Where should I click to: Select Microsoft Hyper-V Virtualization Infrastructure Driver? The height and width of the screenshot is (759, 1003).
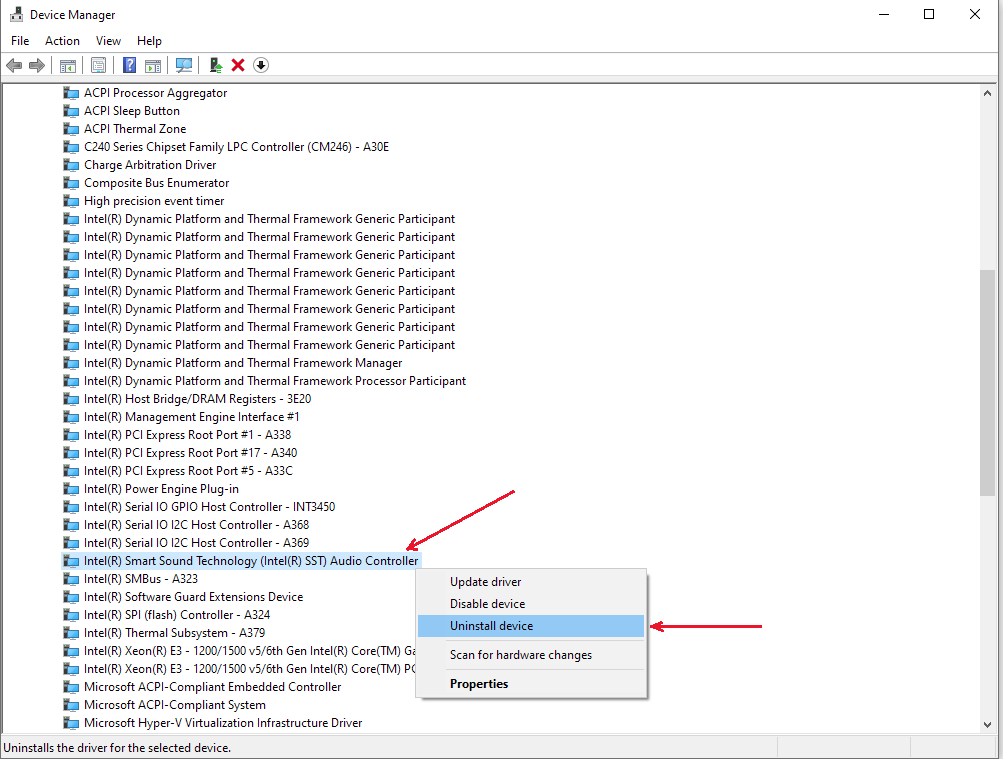click(223, 723)
